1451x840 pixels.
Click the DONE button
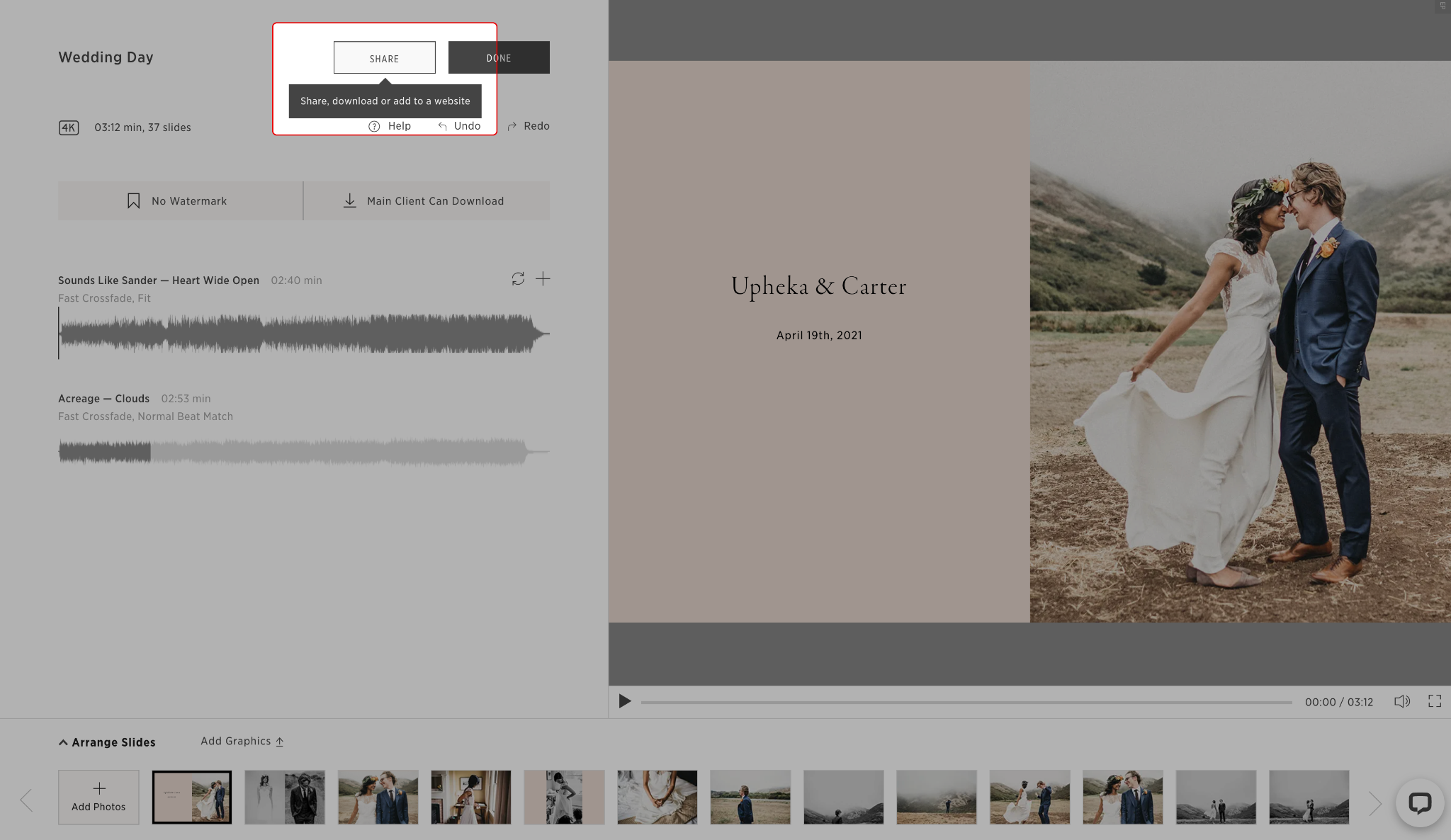(x=499, y=57)
